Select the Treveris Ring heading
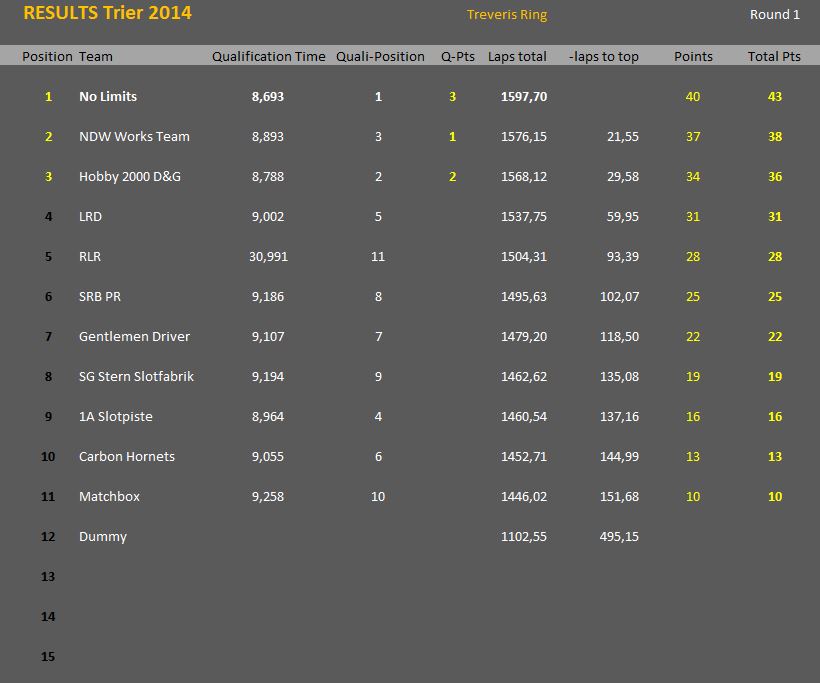The height and width of the screenshot is (683, 820). click(507, 15)
